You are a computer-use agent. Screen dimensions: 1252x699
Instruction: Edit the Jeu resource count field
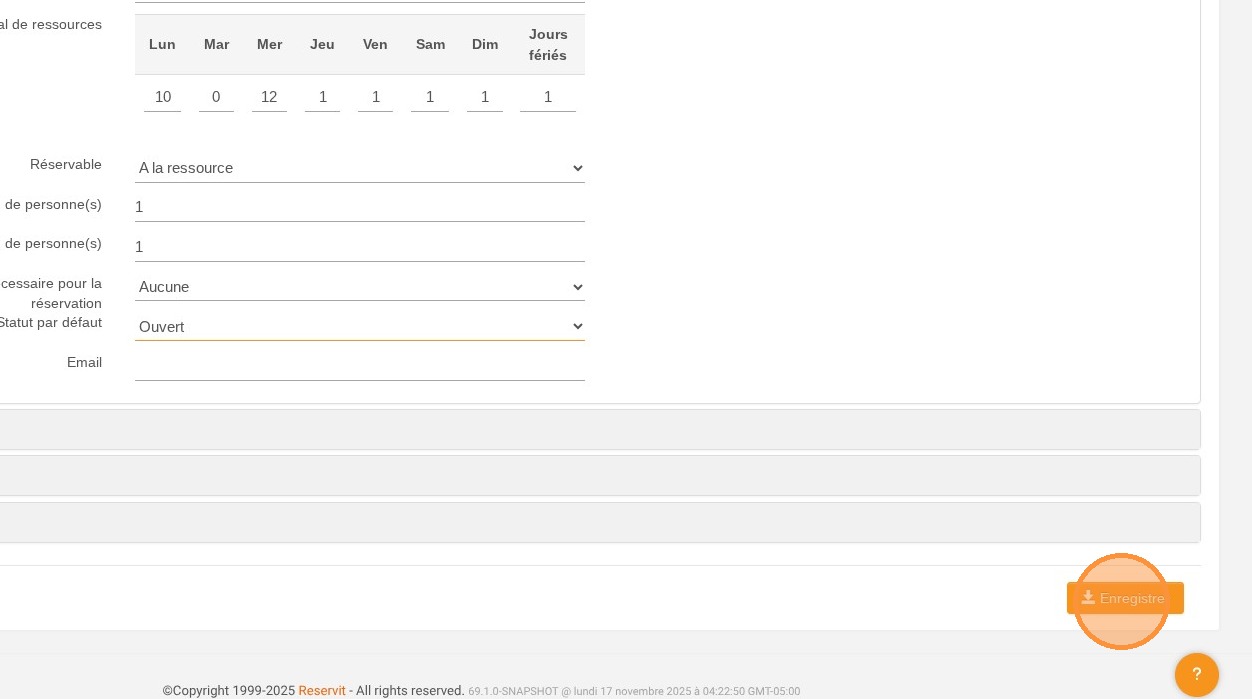pos(322,97)
